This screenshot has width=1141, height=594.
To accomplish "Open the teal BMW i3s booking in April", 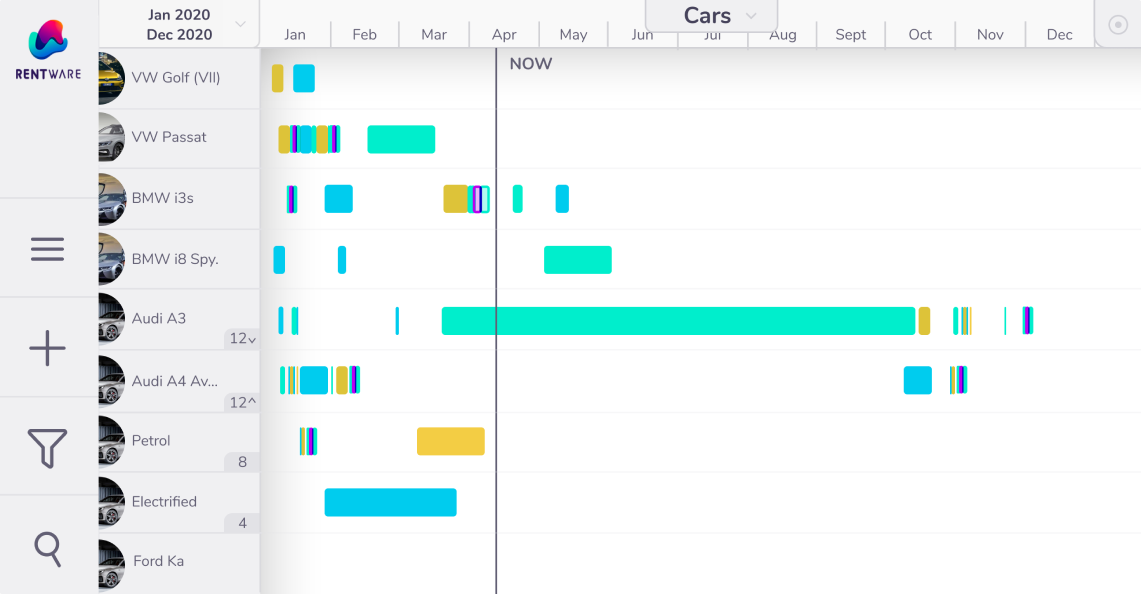I will (x=517, y=199).
